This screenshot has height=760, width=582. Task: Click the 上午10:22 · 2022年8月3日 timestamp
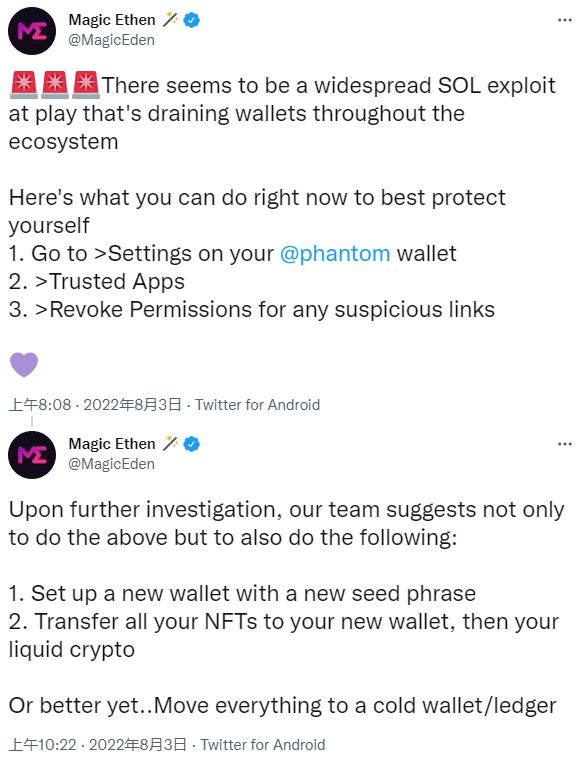[98, 745]
